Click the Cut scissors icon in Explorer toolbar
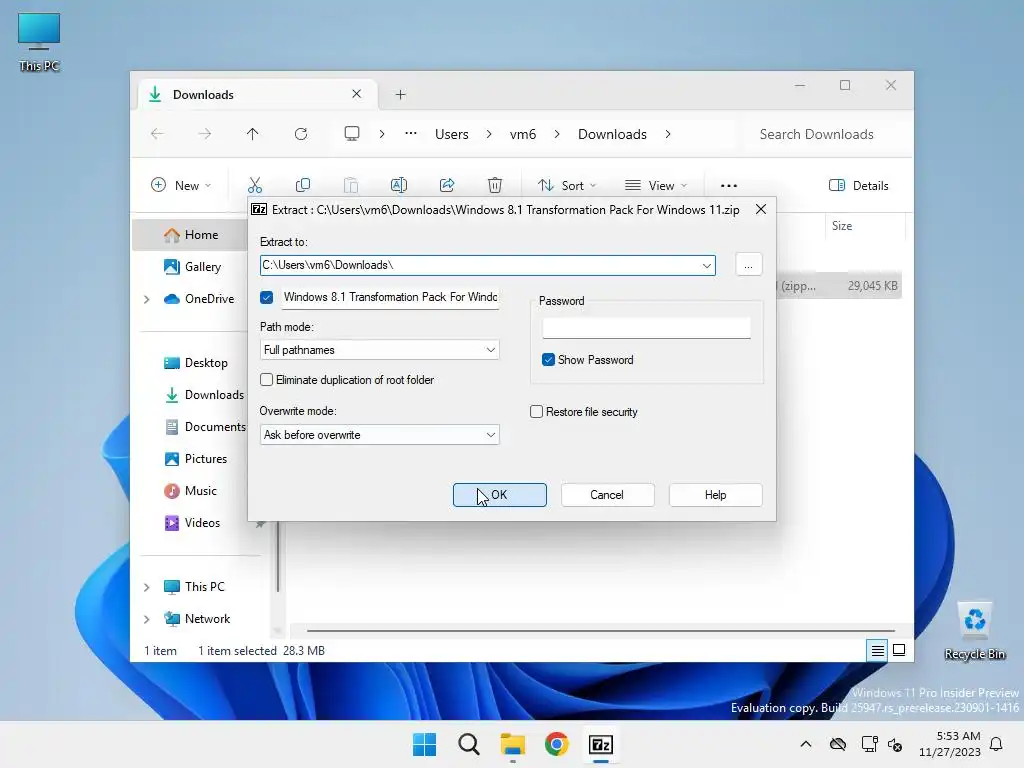 click(x=255, y=185)
